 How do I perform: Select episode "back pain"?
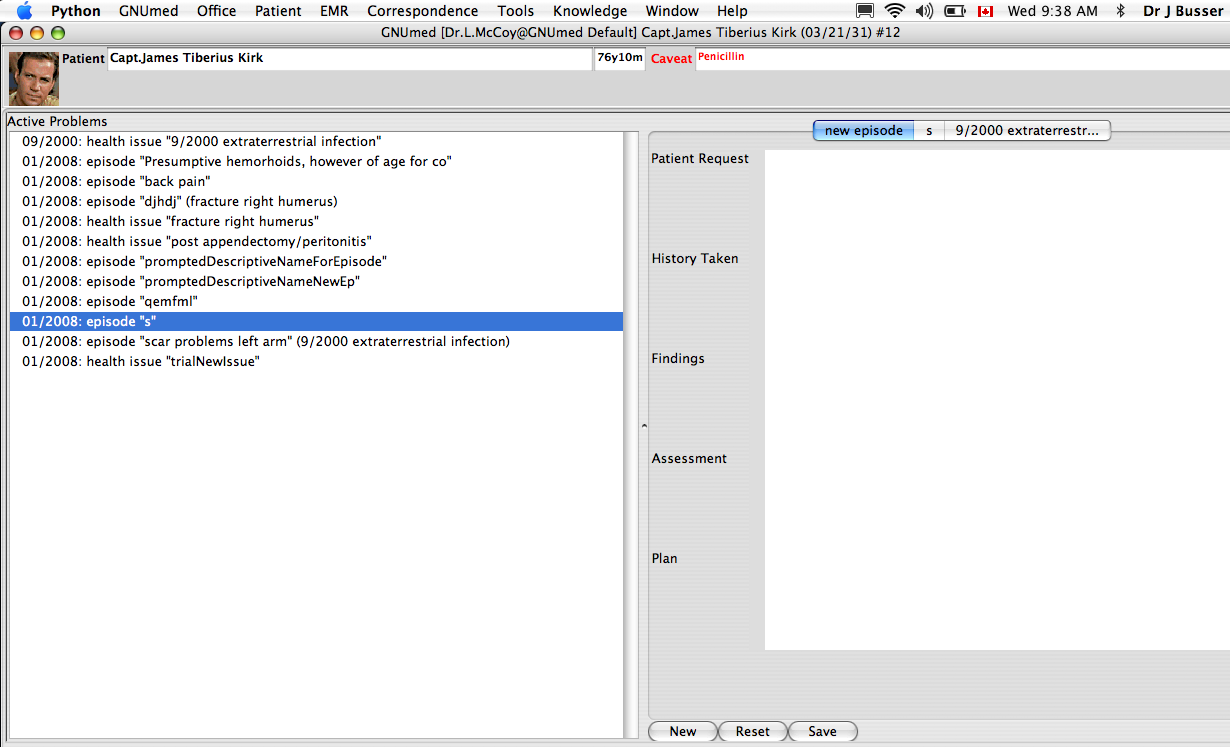pyautogui.click(x=316, y=182)
